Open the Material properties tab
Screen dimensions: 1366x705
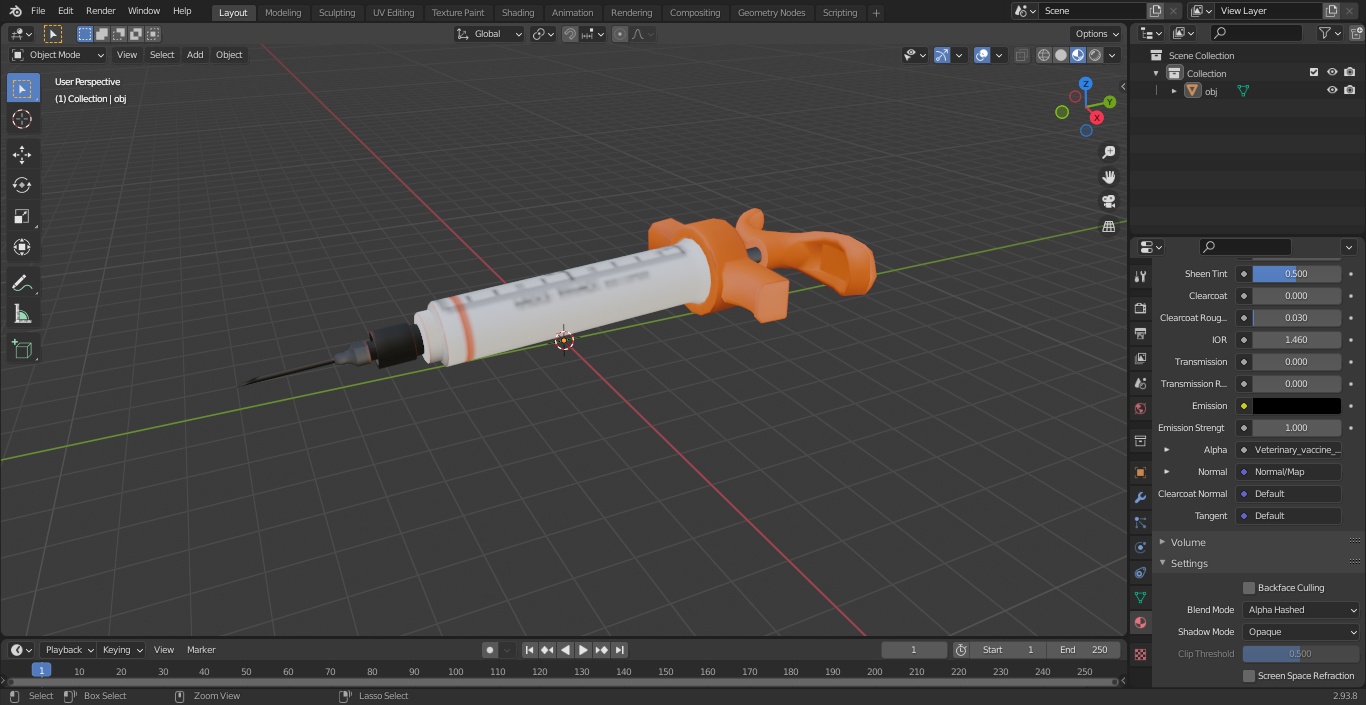1140,622
